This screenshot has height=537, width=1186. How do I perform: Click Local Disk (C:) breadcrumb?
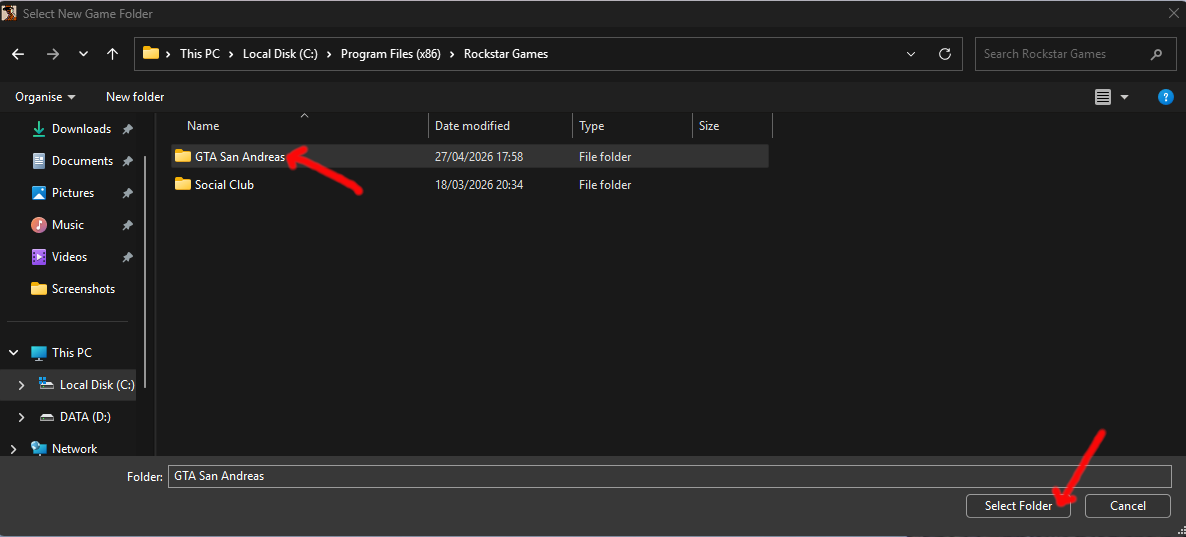click(280, 54)
